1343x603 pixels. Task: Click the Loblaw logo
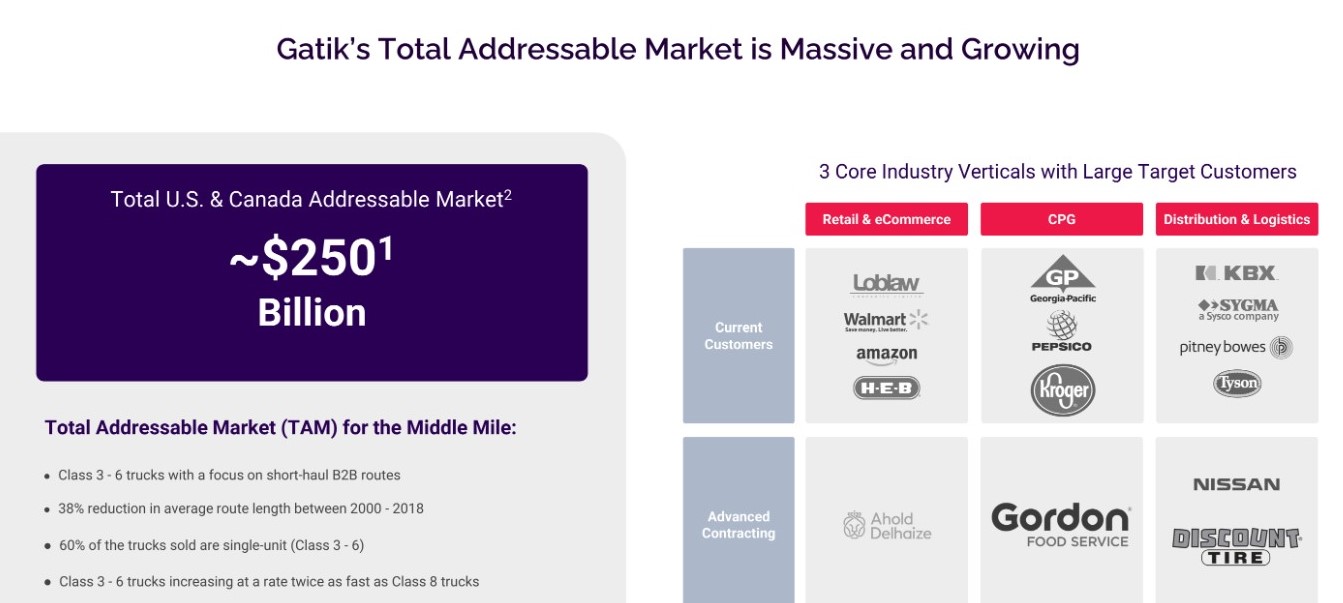887,284
